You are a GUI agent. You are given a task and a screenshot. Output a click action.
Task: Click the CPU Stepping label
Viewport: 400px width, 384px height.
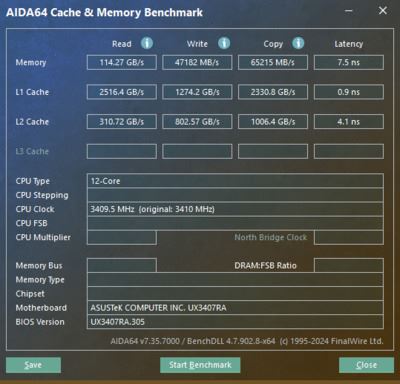click(42, 195)
